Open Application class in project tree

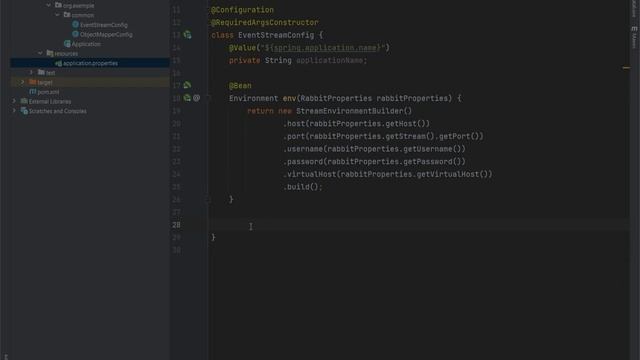coord(86,44)
